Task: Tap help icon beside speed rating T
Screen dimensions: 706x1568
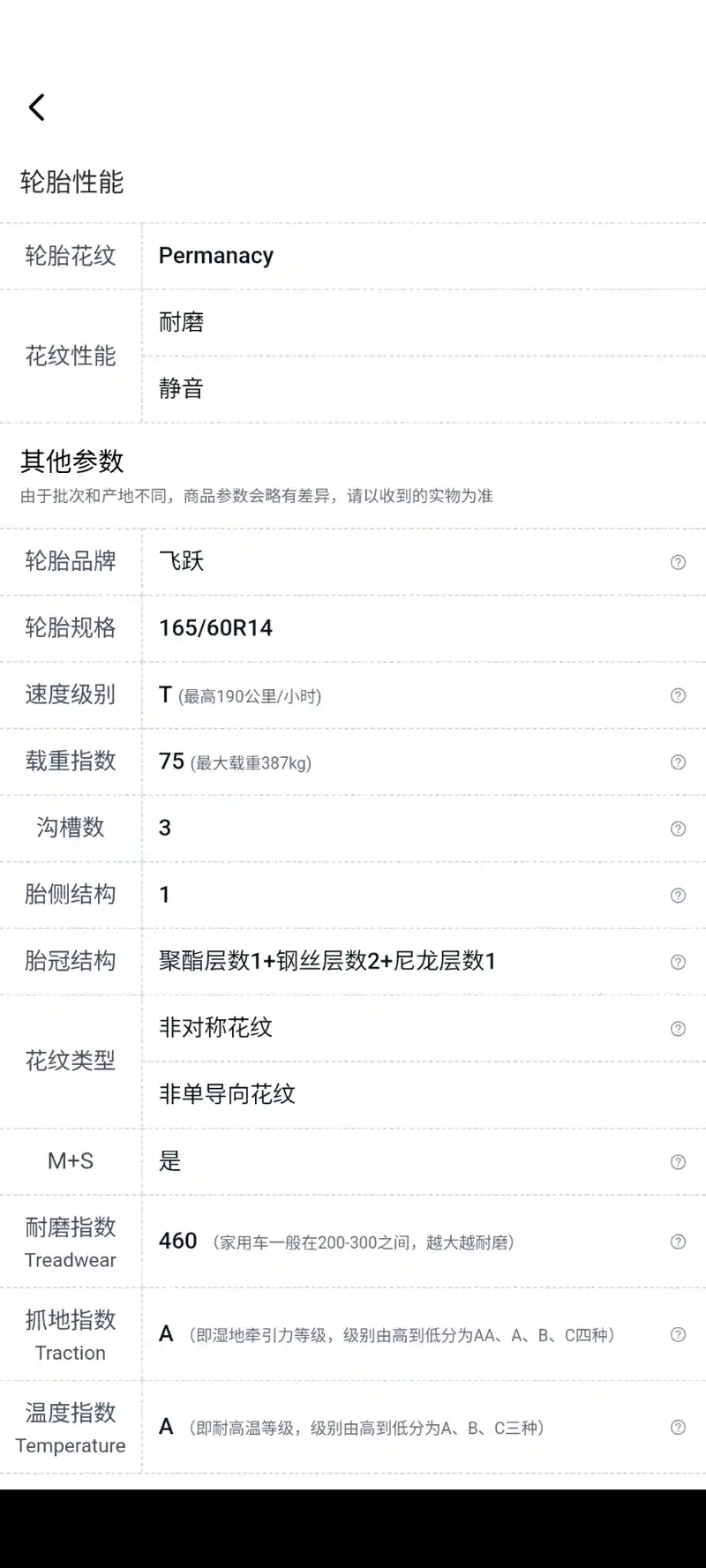Action: tap(678, 695)
